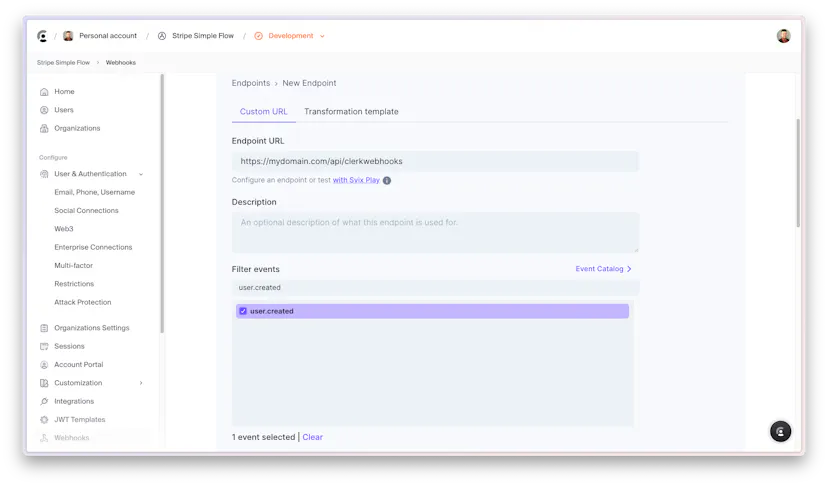Click the with Svix Play link

click(x=356, y=180)
